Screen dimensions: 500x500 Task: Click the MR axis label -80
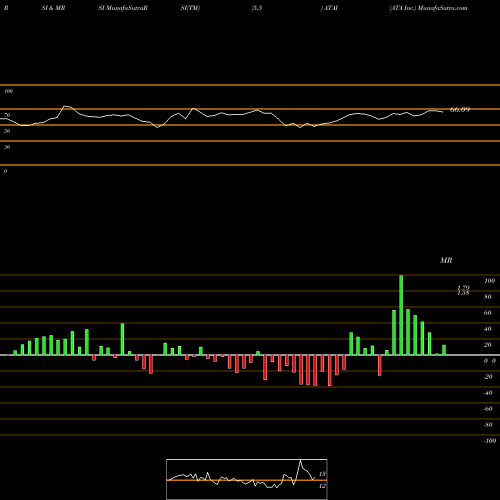[488, 425]
